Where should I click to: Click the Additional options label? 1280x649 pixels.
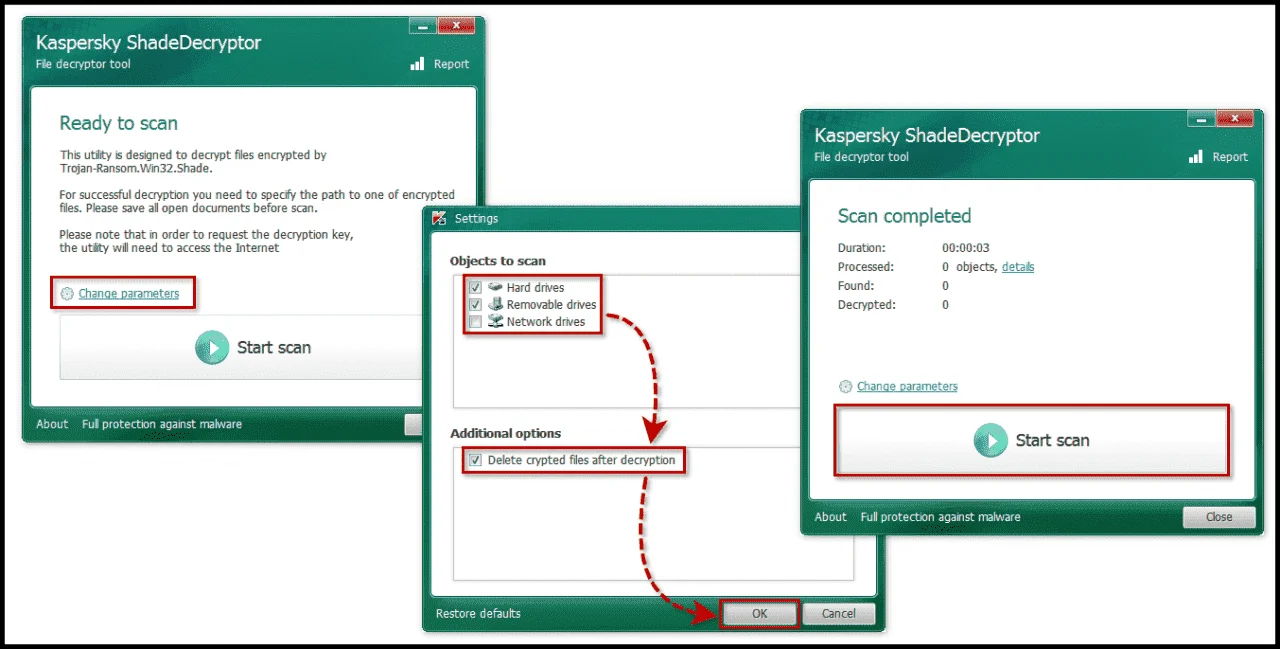point(505,433)
